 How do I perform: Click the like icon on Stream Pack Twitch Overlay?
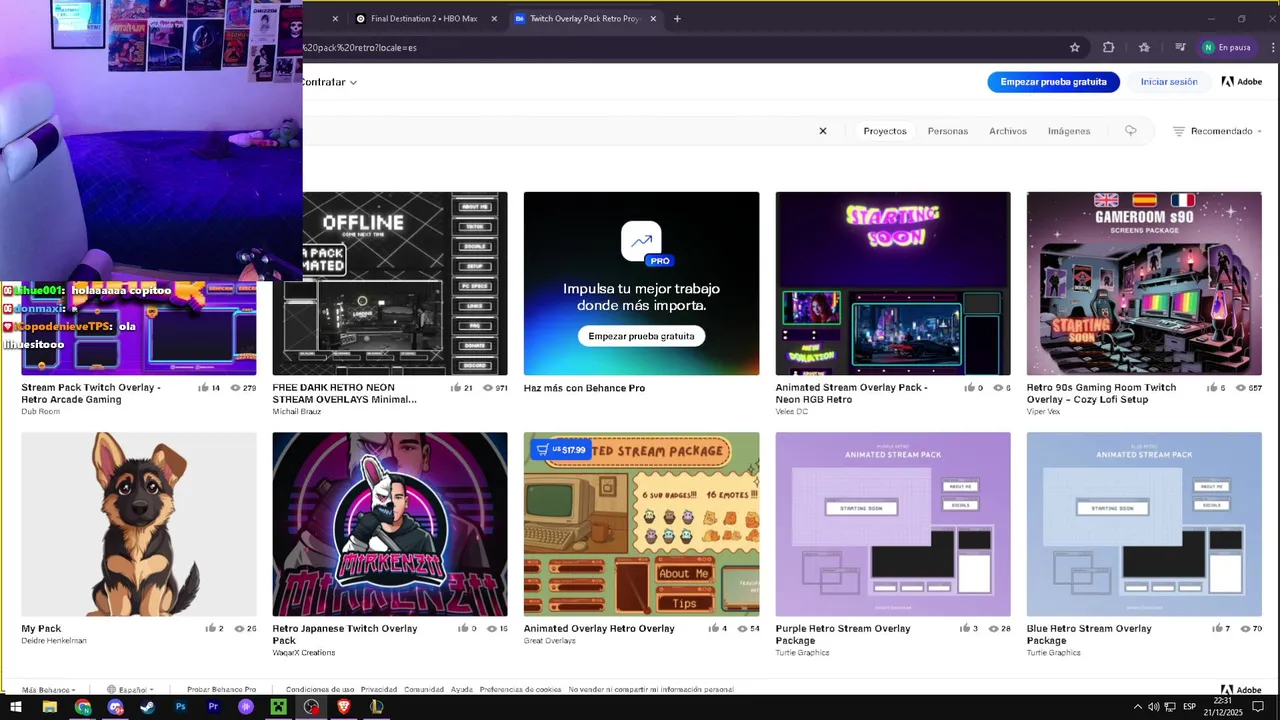(x=204, y=388)
